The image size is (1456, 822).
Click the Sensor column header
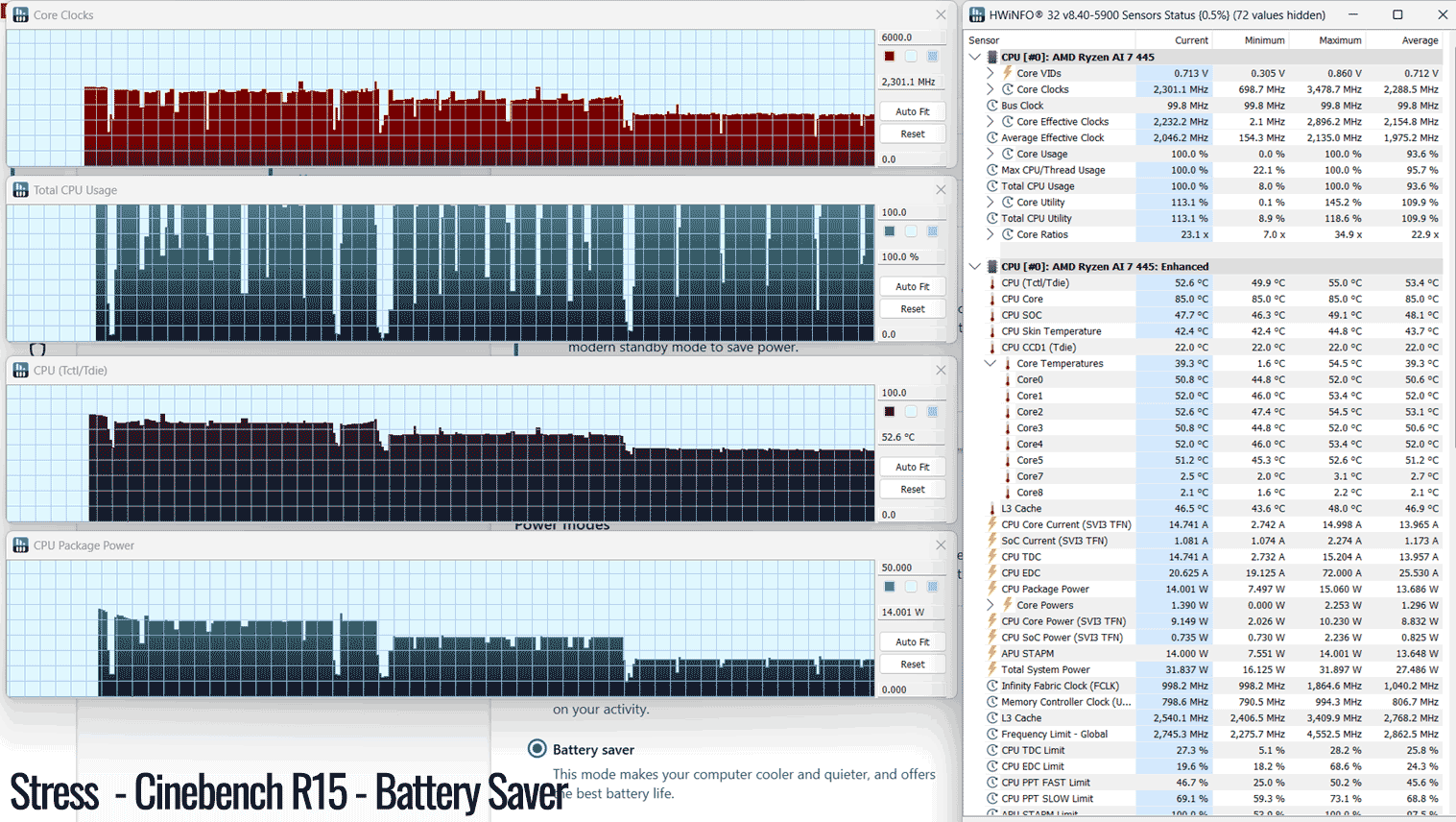pos(984,40)
